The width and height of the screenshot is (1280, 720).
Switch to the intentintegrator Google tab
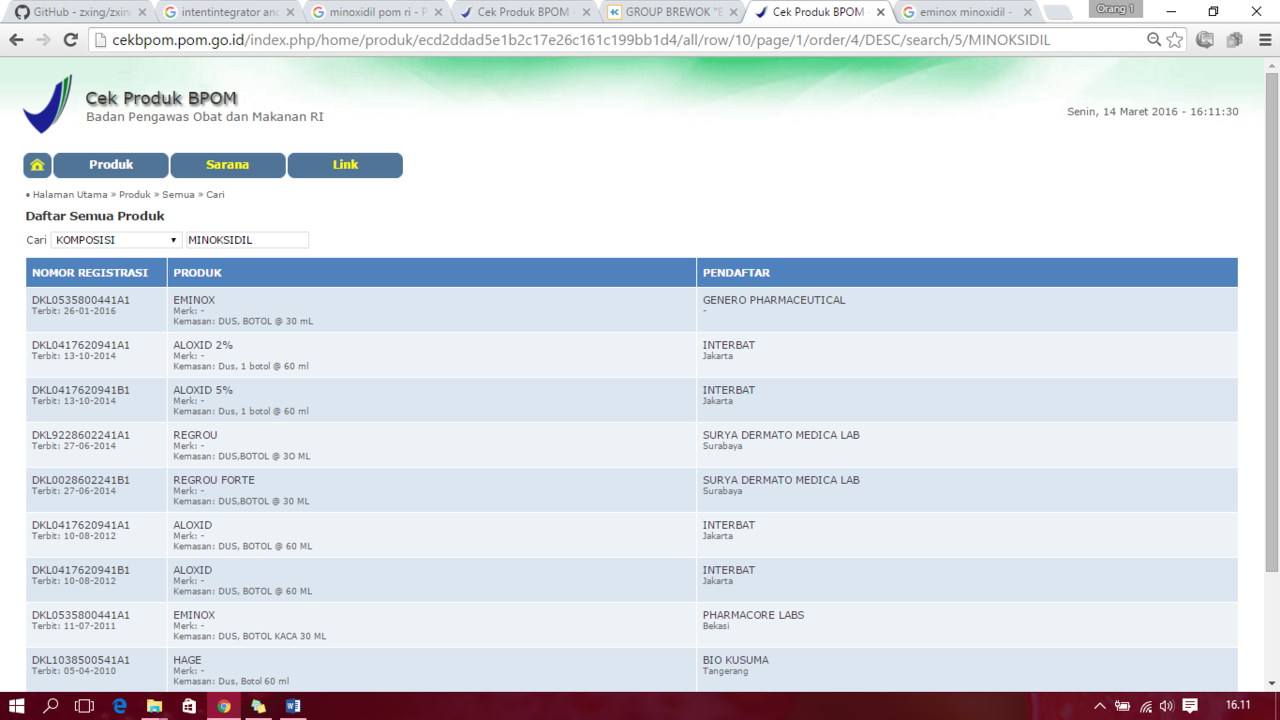coord(228,12)
